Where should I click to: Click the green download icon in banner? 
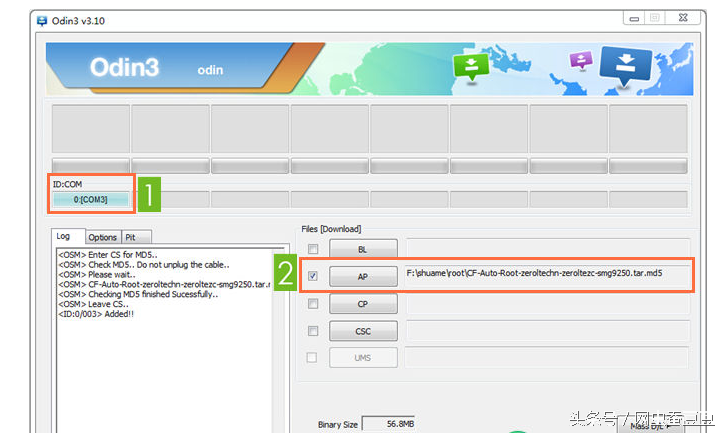coord(471,66)
